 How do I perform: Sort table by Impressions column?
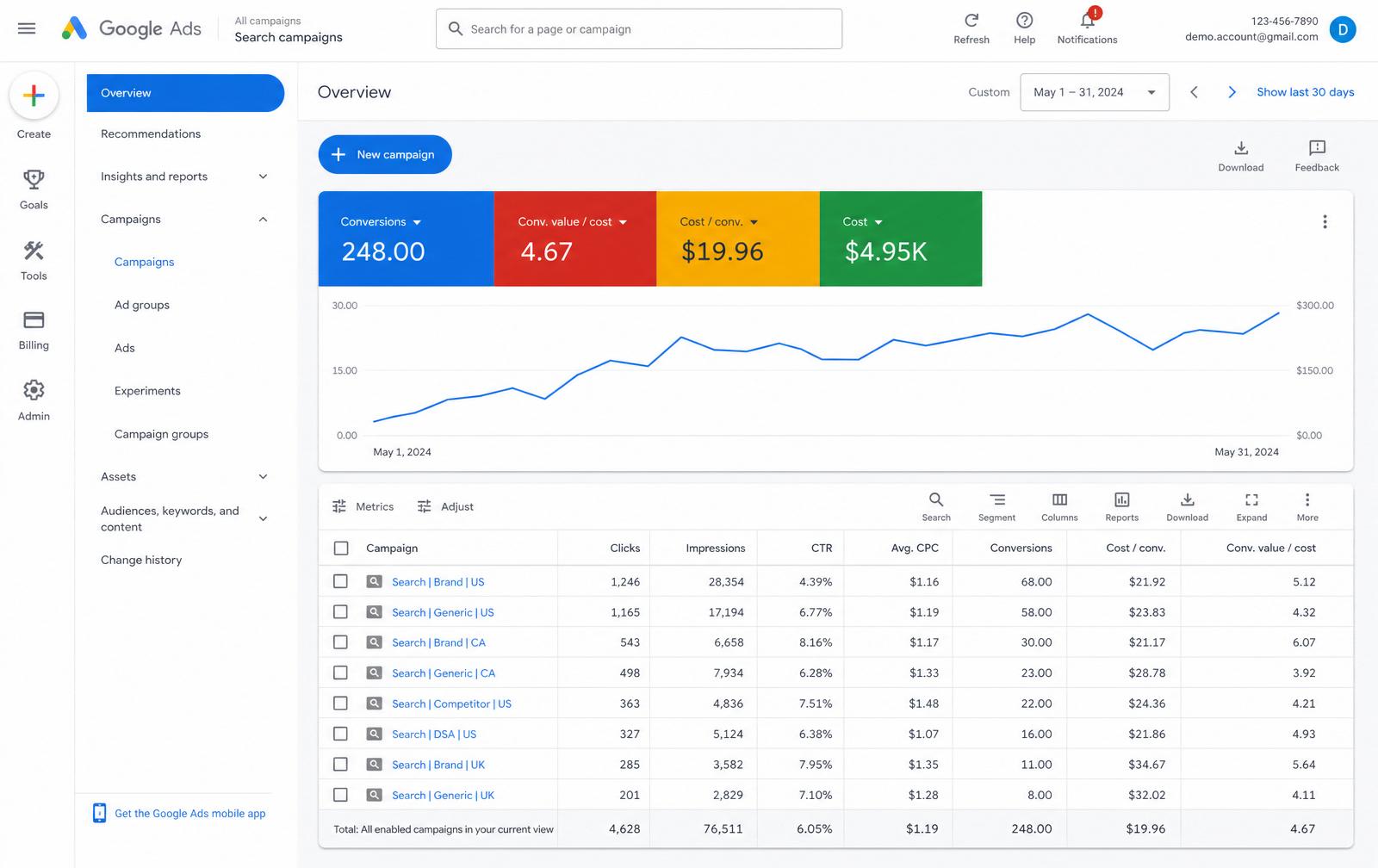[715, 548]
